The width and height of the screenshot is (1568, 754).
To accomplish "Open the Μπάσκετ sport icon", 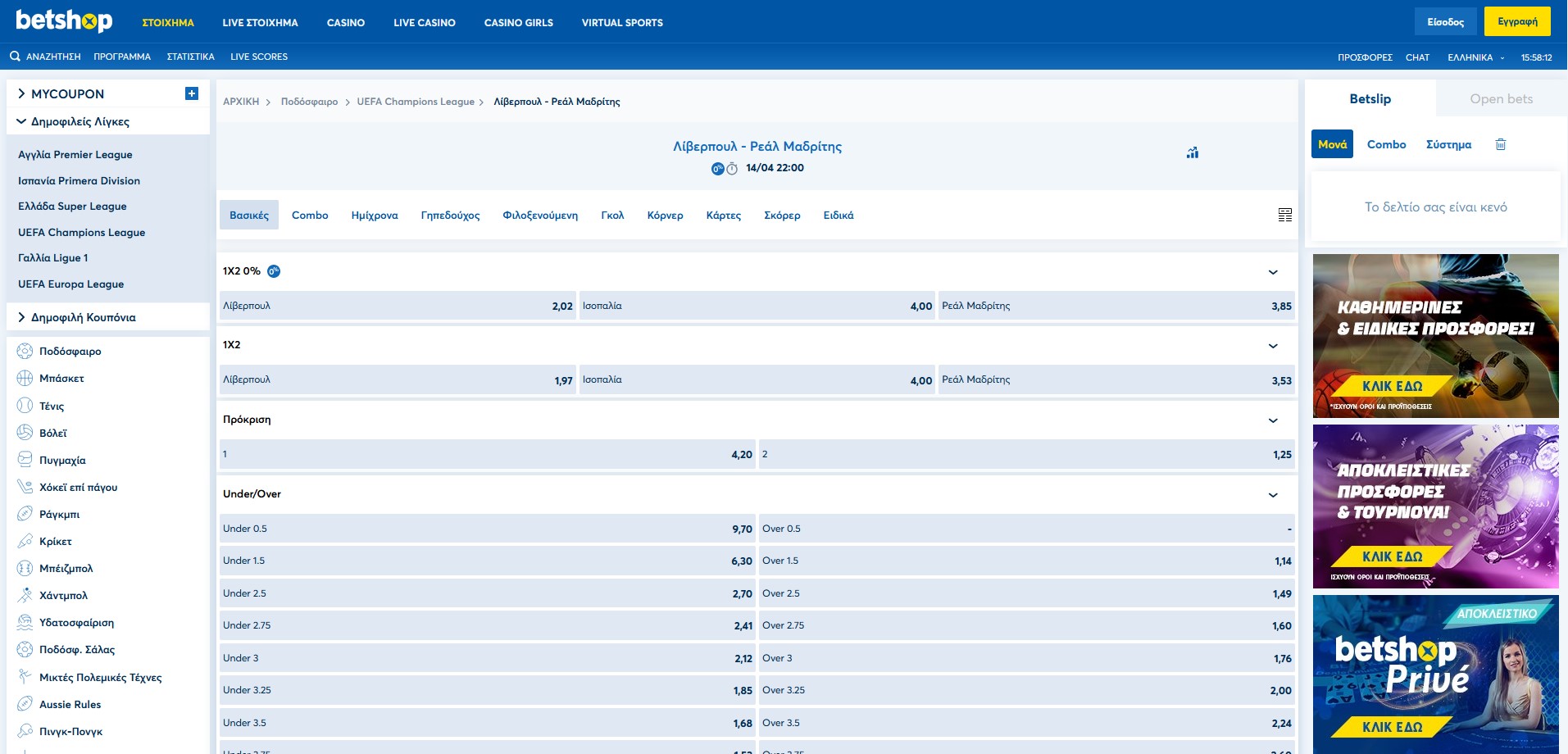I will [25, 379].
